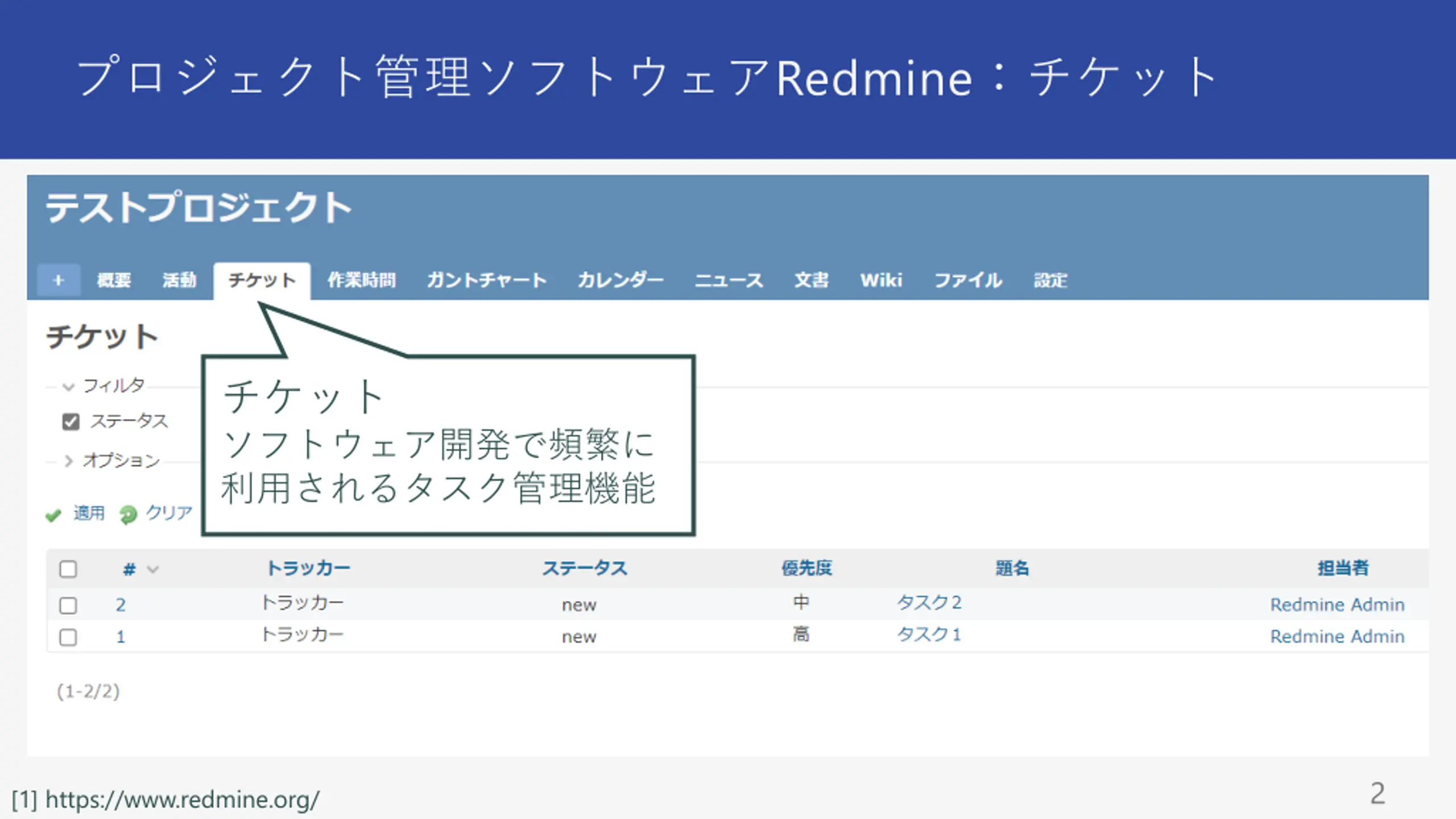
Task: Open the ニュース tab
Action: (729, 280)
